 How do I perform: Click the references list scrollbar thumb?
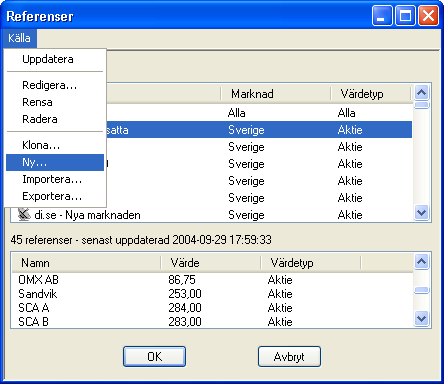(x=422, y=290)
